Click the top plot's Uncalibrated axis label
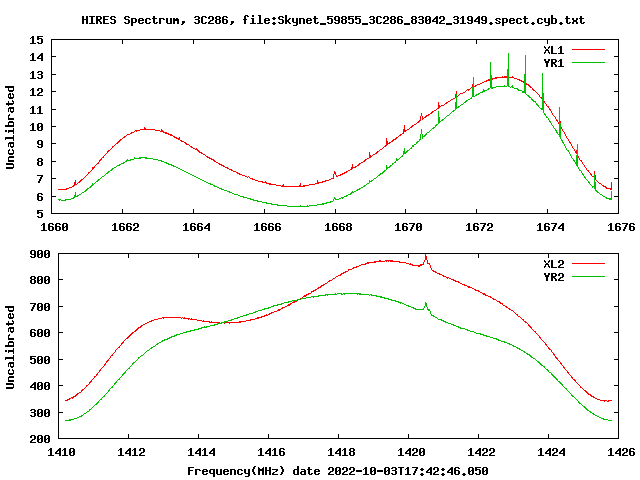The width and height of the screenshot is (640, 480). (x=10, y=127)
